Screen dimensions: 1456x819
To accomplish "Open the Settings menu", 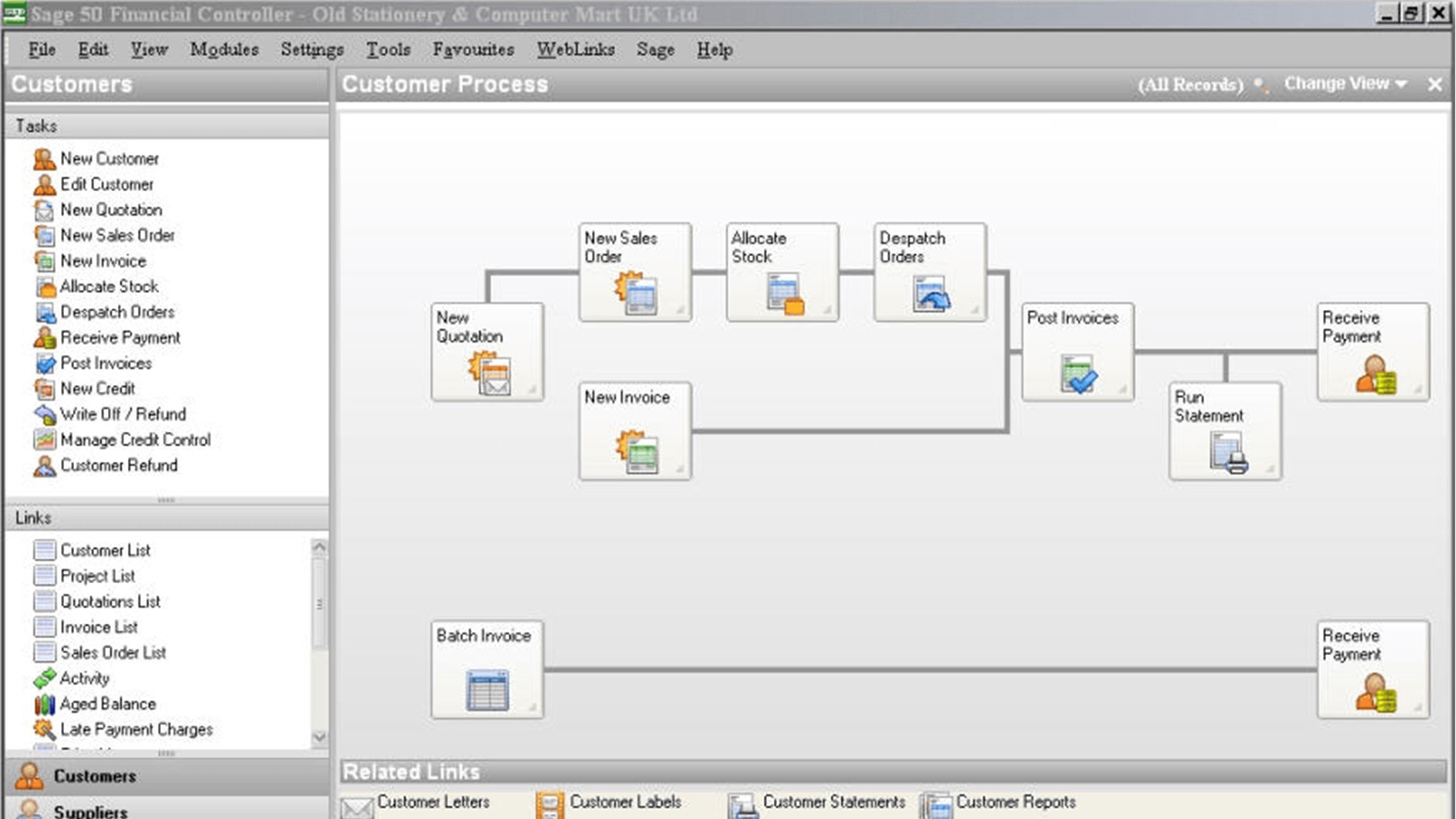I will 312,49.
